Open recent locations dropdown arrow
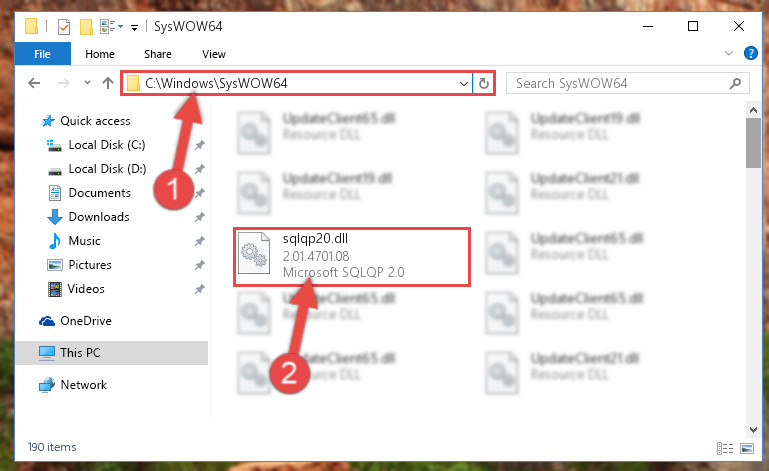 point(87,82)
